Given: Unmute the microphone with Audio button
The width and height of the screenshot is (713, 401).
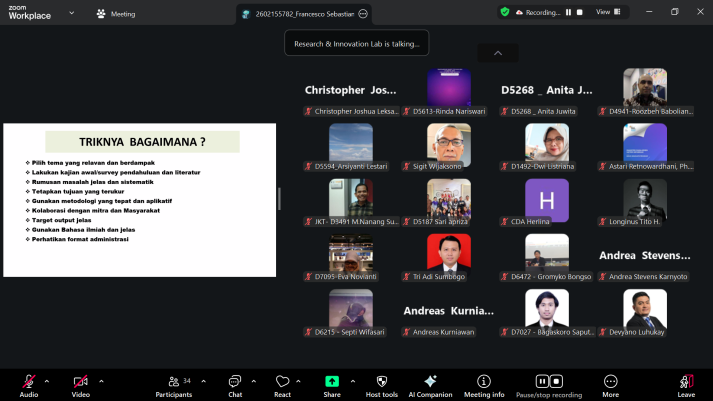Looking at the screenshot, I should pos(28,382).
